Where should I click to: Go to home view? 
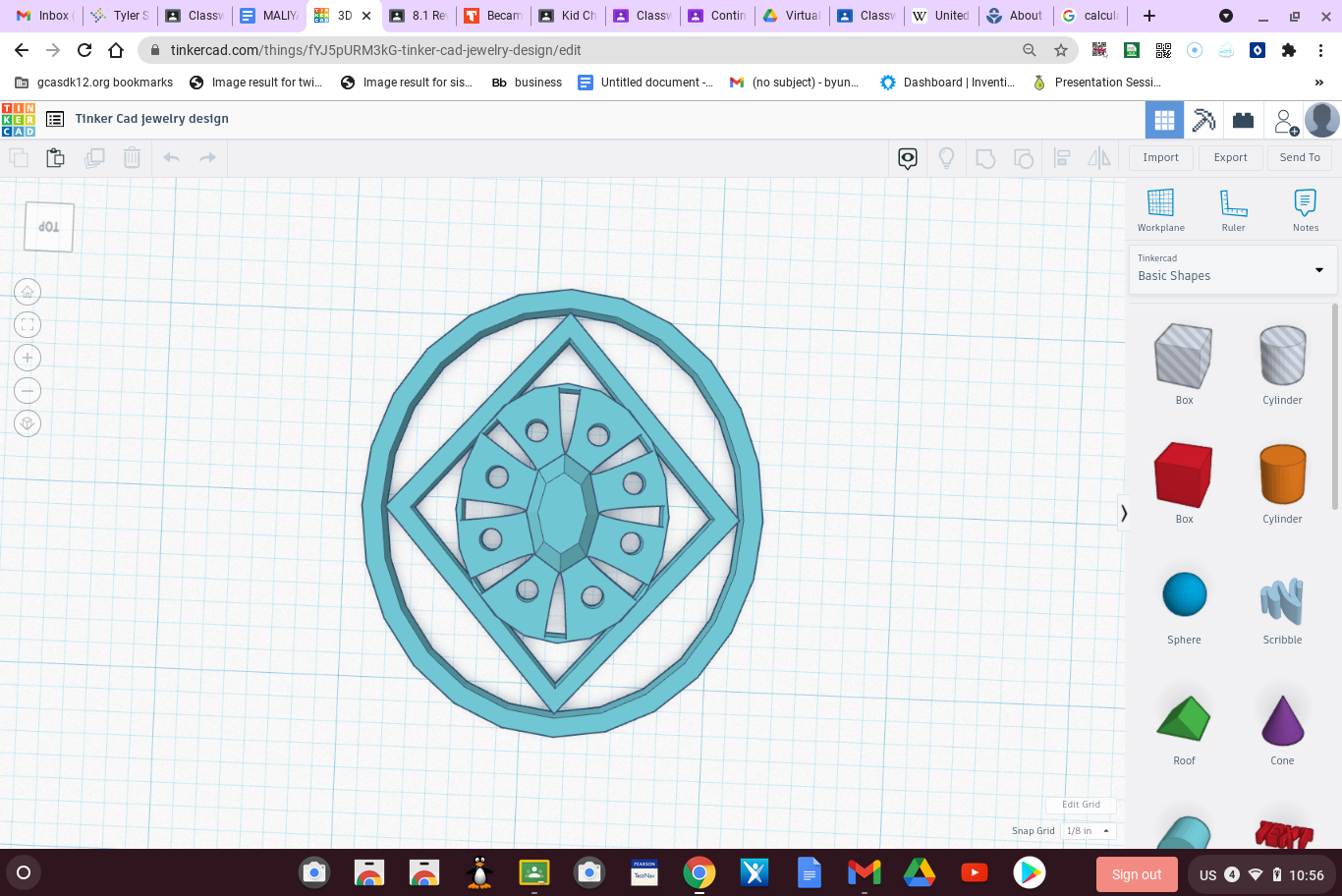[x=28, y=292]
